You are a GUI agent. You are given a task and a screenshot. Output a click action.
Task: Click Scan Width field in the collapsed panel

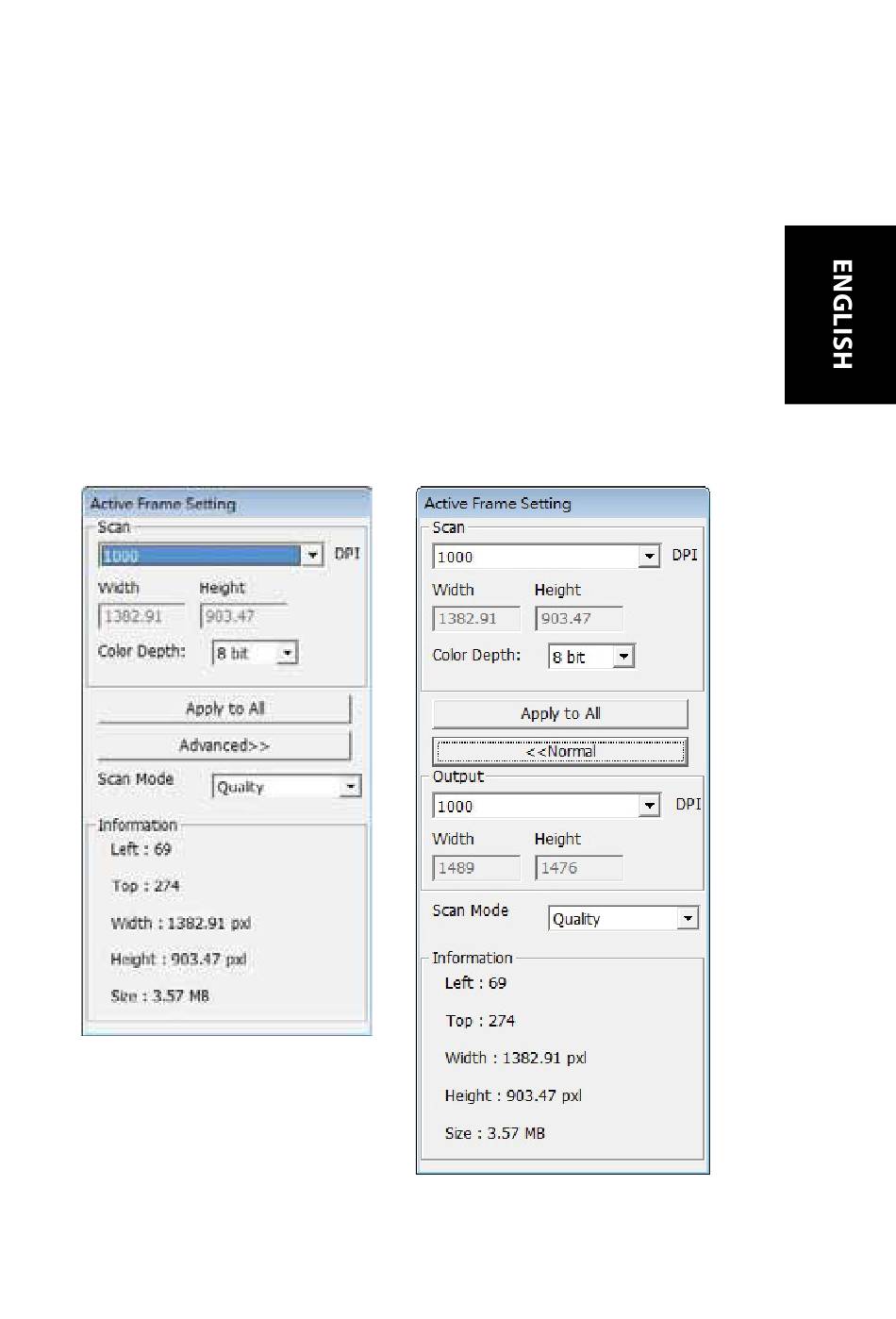coord(141,617)
